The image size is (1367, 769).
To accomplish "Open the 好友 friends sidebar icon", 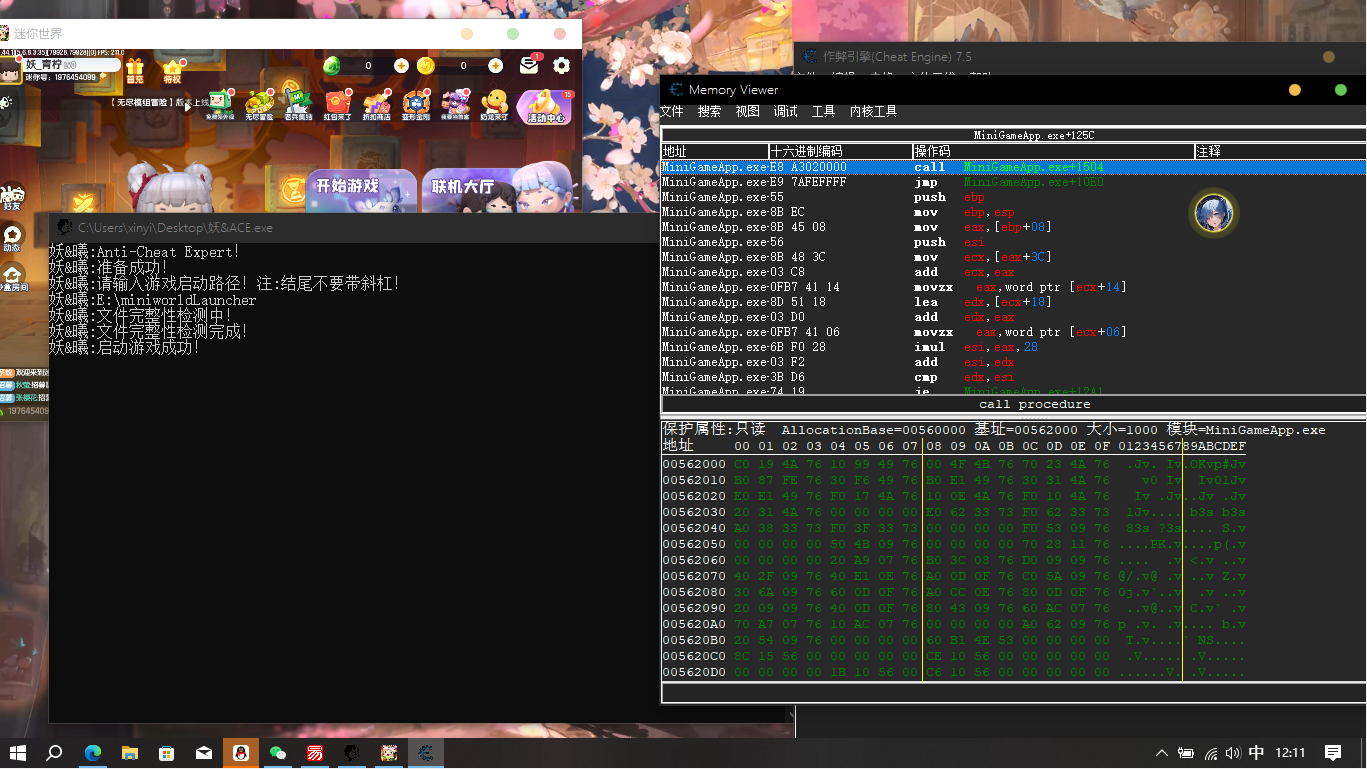I will (x=14, y=195).
